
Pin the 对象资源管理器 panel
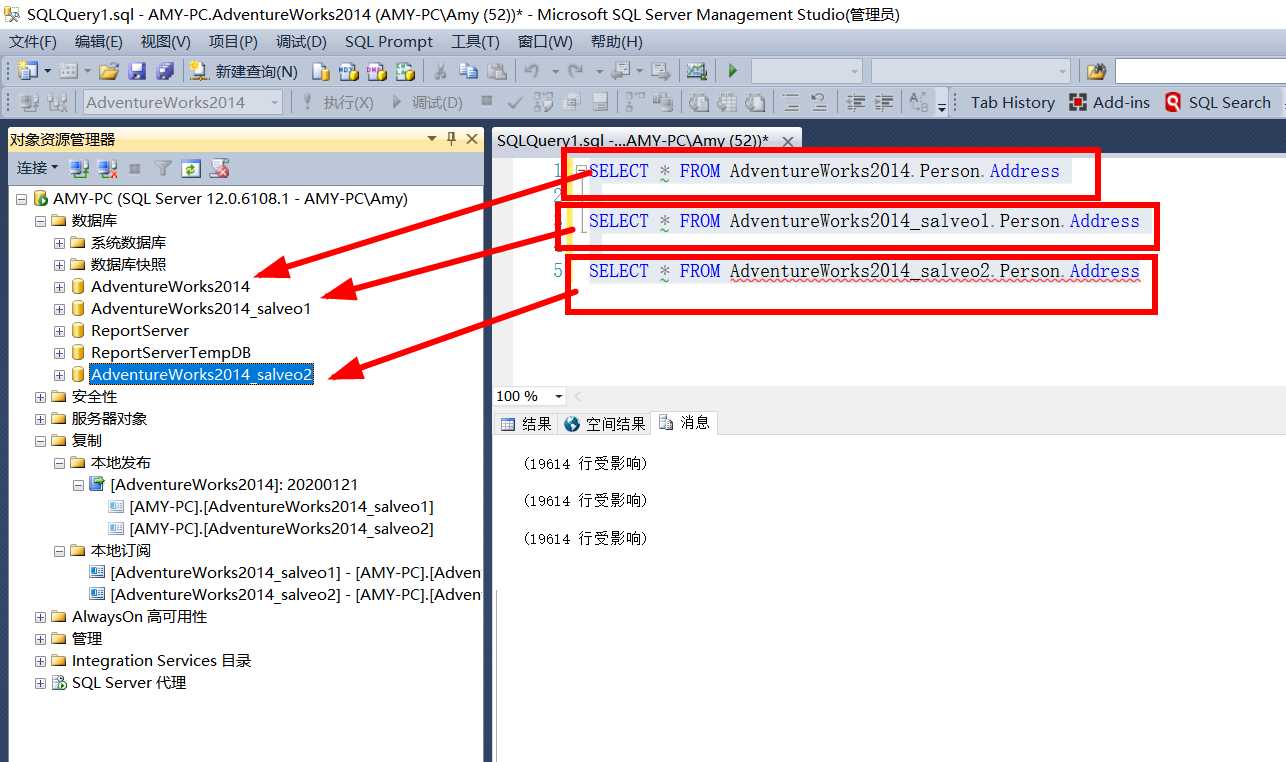(451, 139)
